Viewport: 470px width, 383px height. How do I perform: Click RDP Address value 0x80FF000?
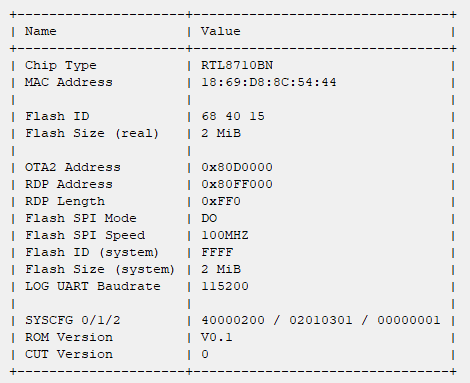(237, 184)
